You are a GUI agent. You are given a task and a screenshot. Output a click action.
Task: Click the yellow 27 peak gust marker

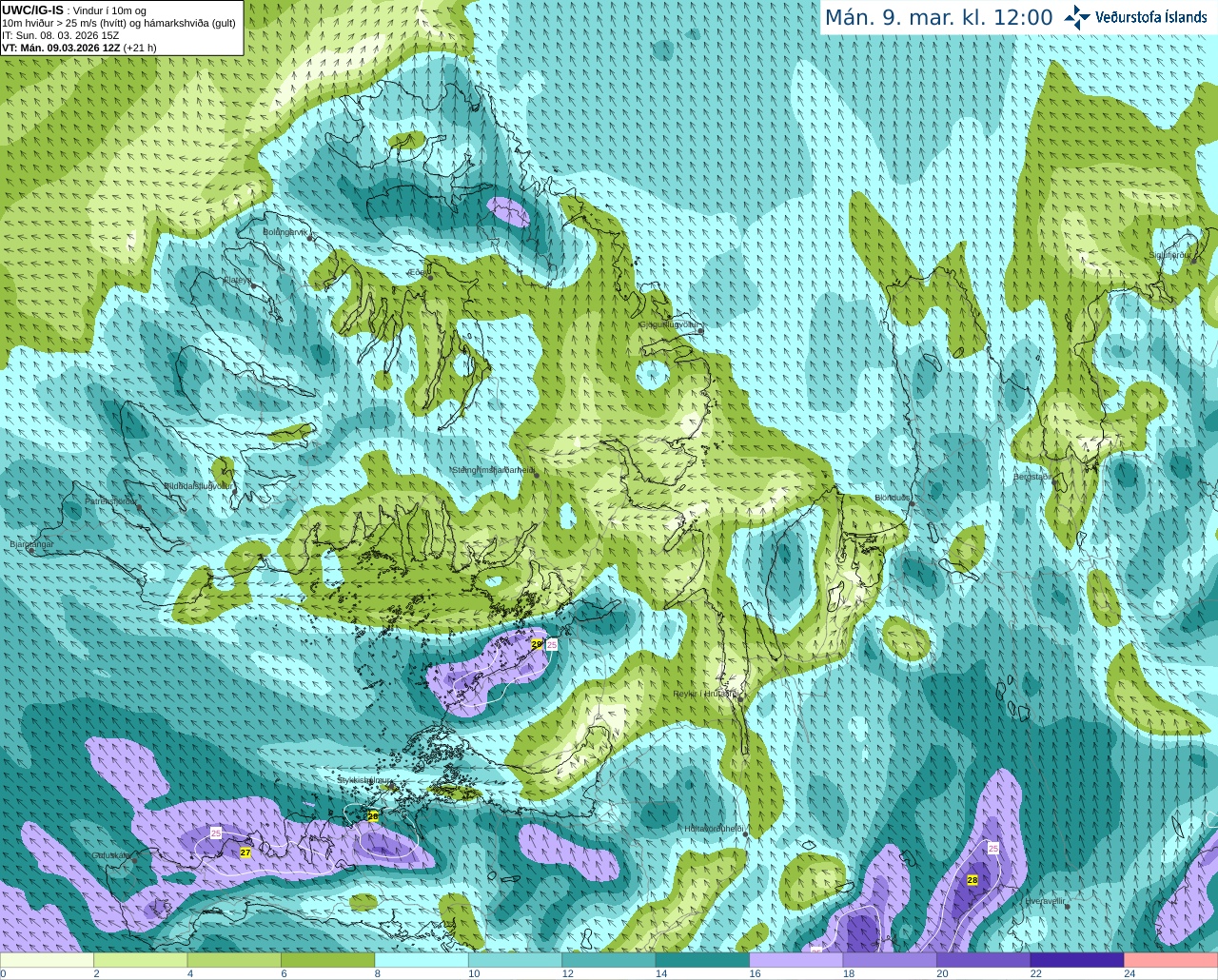pyautogui.click(x=246, y=853)
